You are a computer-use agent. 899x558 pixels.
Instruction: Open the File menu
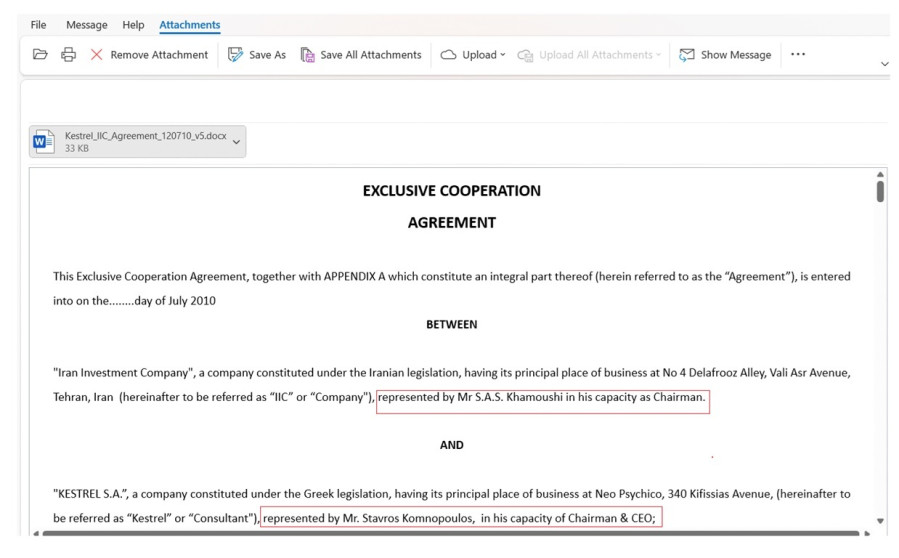pos(38,25)
